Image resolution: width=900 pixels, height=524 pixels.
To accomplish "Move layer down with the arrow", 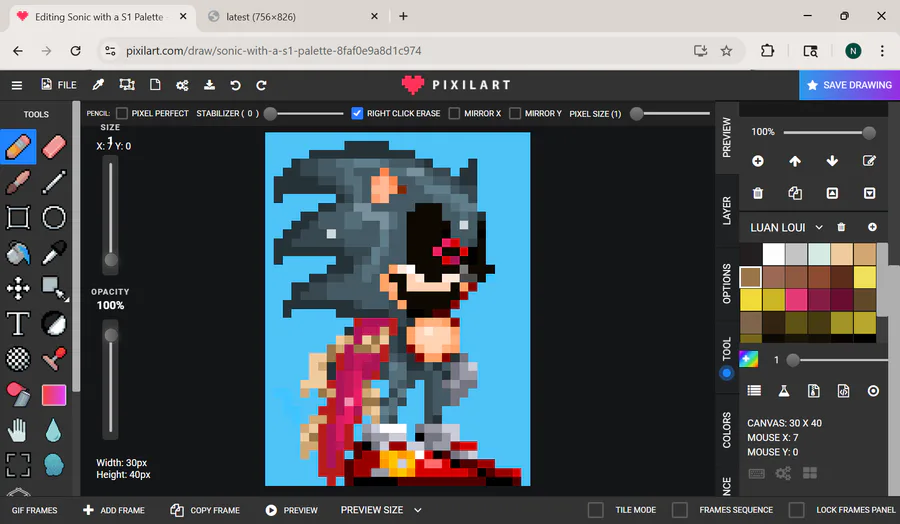I will [832, 161].
